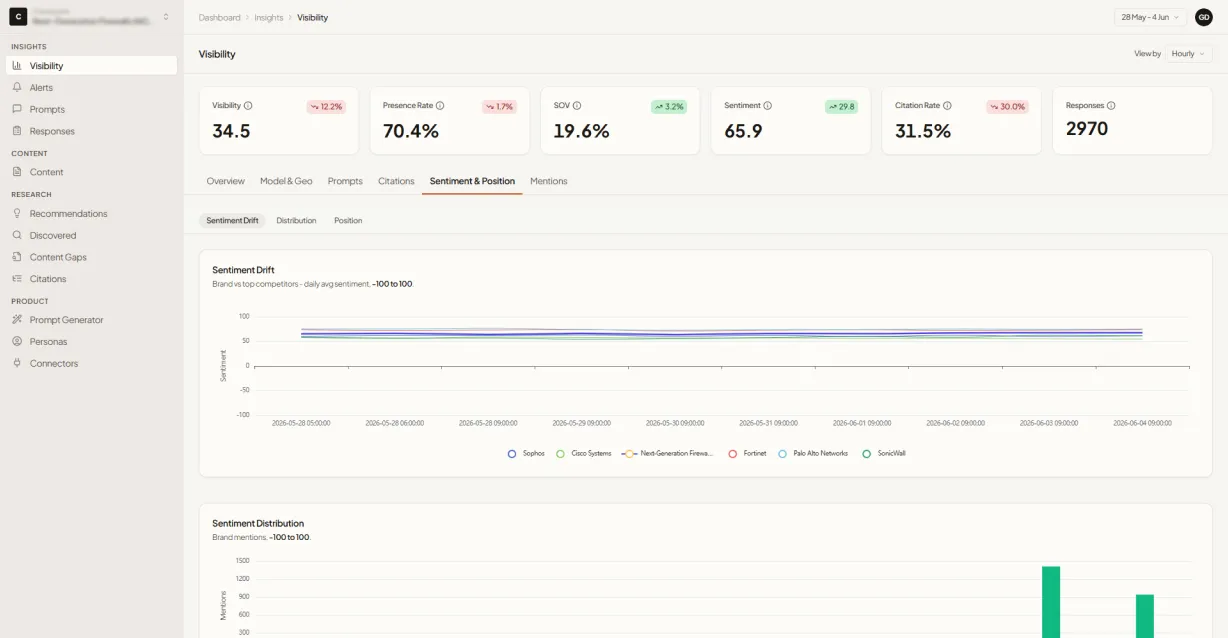Click the 1.7% presence rate badge
Image resolution: width=1228 pixels, height=638 pixels.
[499, 106]
